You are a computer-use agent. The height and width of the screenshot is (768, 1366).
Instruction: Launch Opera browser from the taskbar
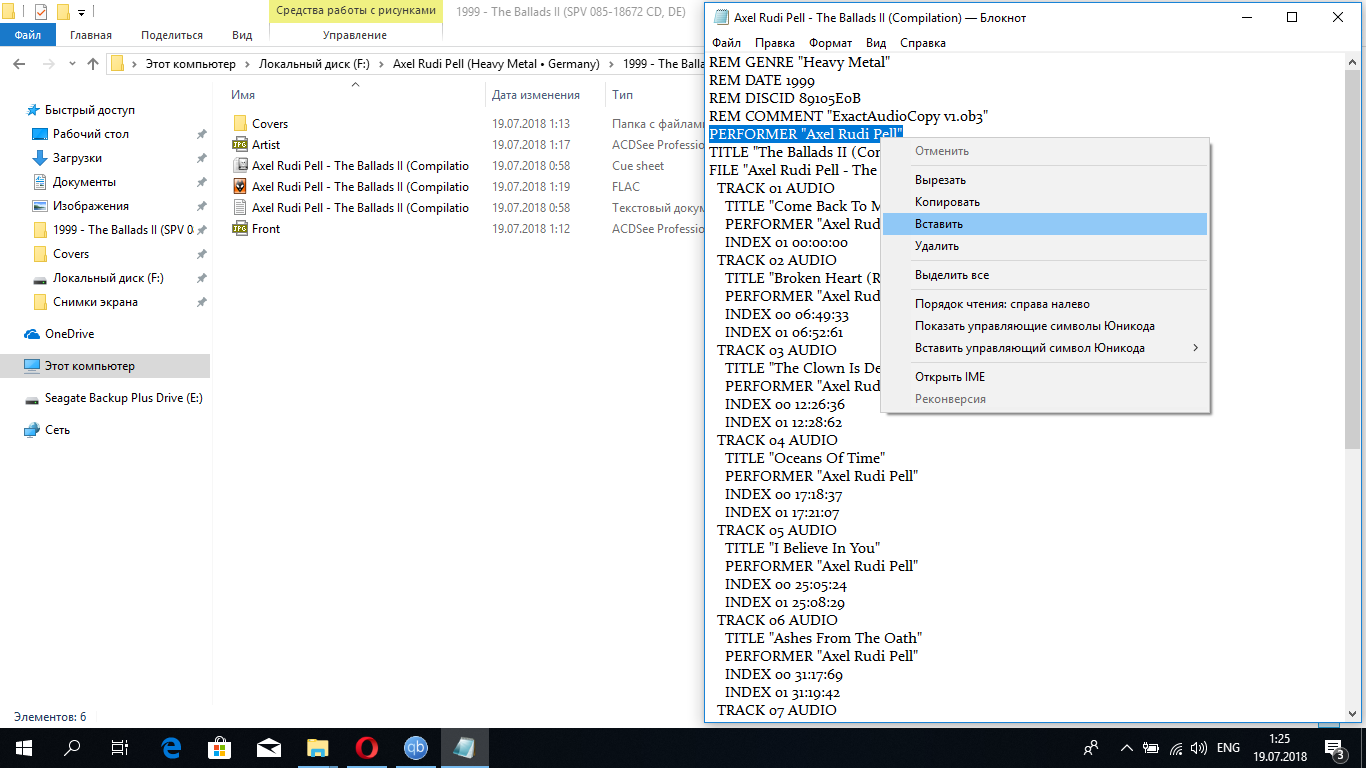366,748
